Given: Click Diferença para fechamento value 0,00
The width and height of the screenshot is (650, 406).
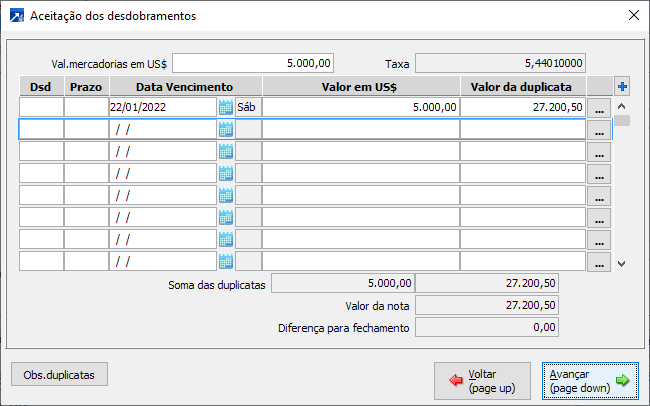Looking at the screenshot, I should [487, 327].
